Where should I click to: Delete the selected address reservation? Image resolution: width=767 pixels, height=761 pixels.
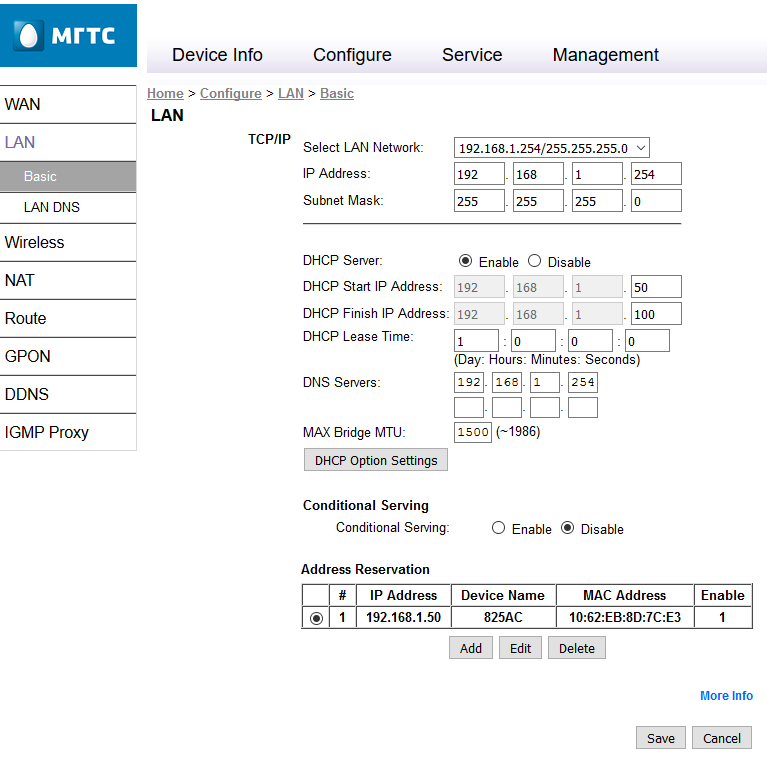coord(576,648)
